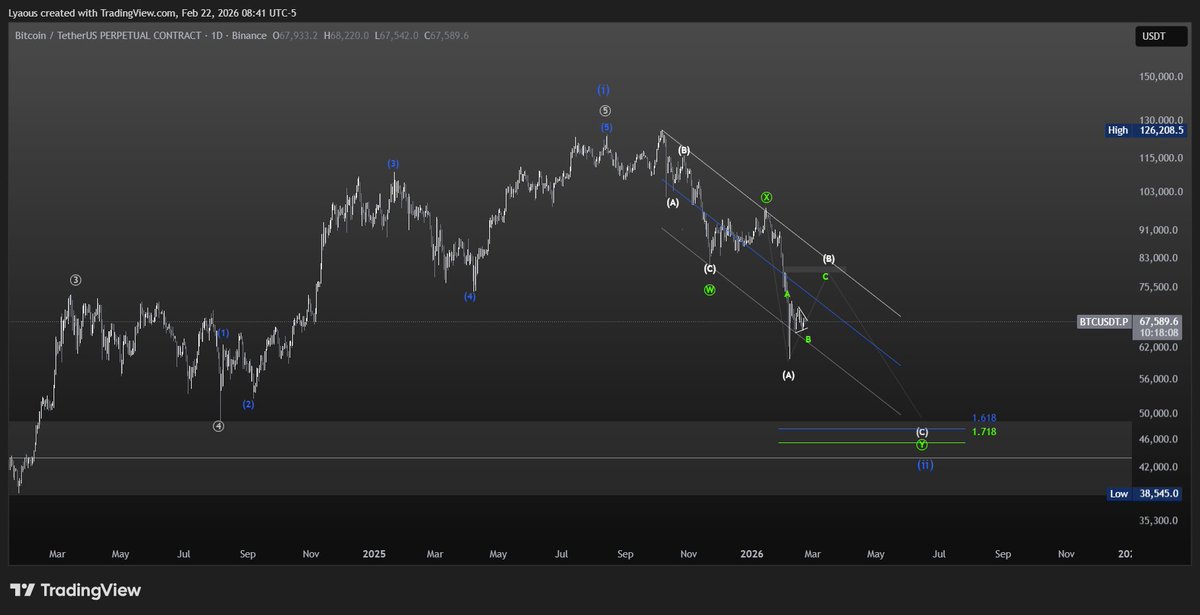Viewport: 1200px width, 615px height.
Task: Click the 115,000.0 price axis label
Action: click(x=1160, y=158)
